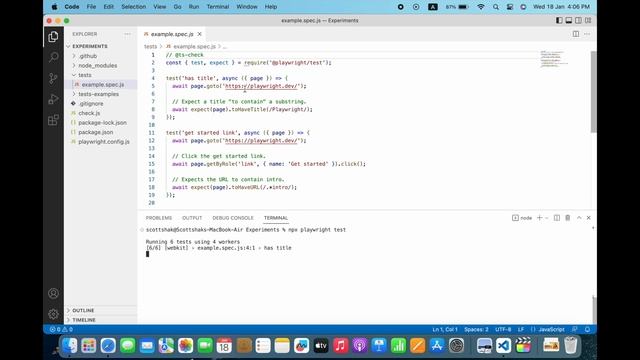
Task: Open the playwright.dev link on line 5
Action: click(x=262, y=86)
